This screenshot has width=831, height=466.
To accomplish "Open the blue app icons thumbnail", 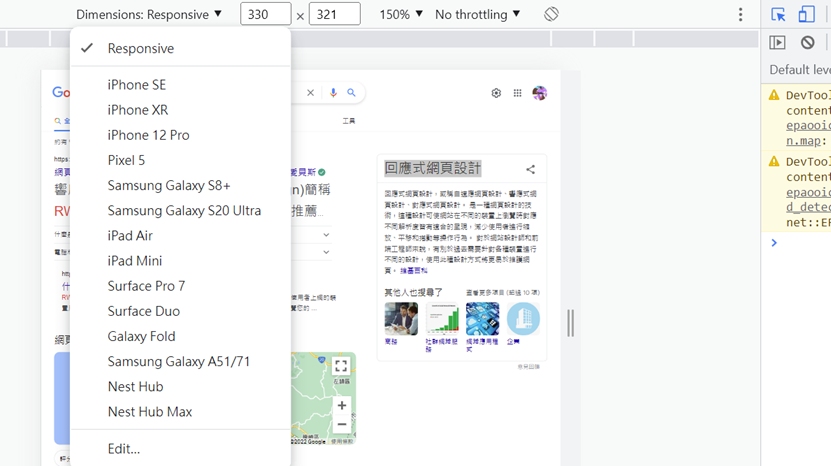I will pos(482,319).
